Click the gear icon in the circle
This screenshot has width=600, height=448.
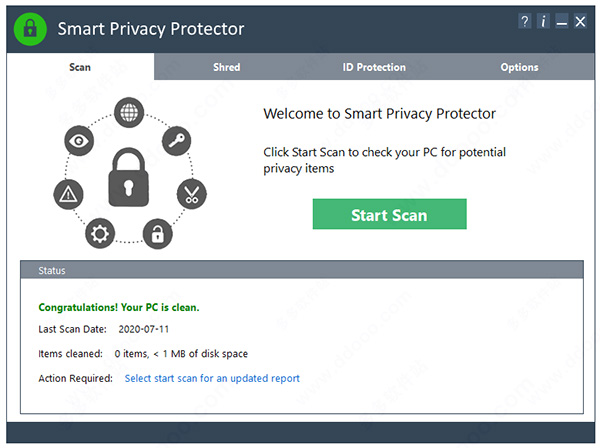click(98, 235)
